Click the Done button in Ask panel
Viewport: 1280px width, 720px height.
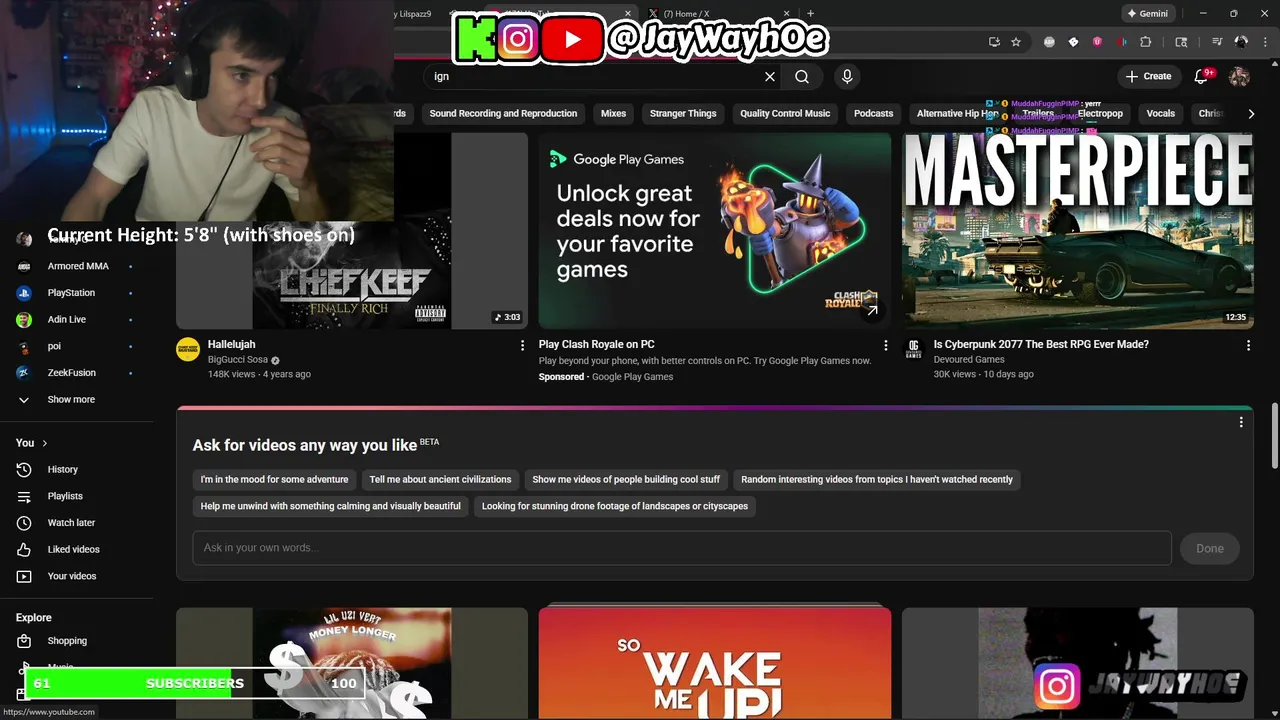click(1210, 548)
